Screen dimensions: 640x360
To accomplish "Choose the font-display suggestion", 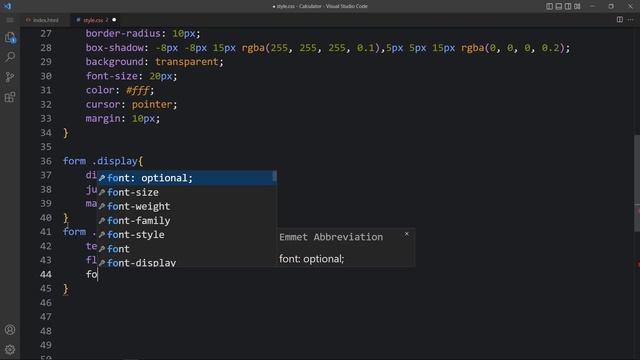I will coord(187,262).
